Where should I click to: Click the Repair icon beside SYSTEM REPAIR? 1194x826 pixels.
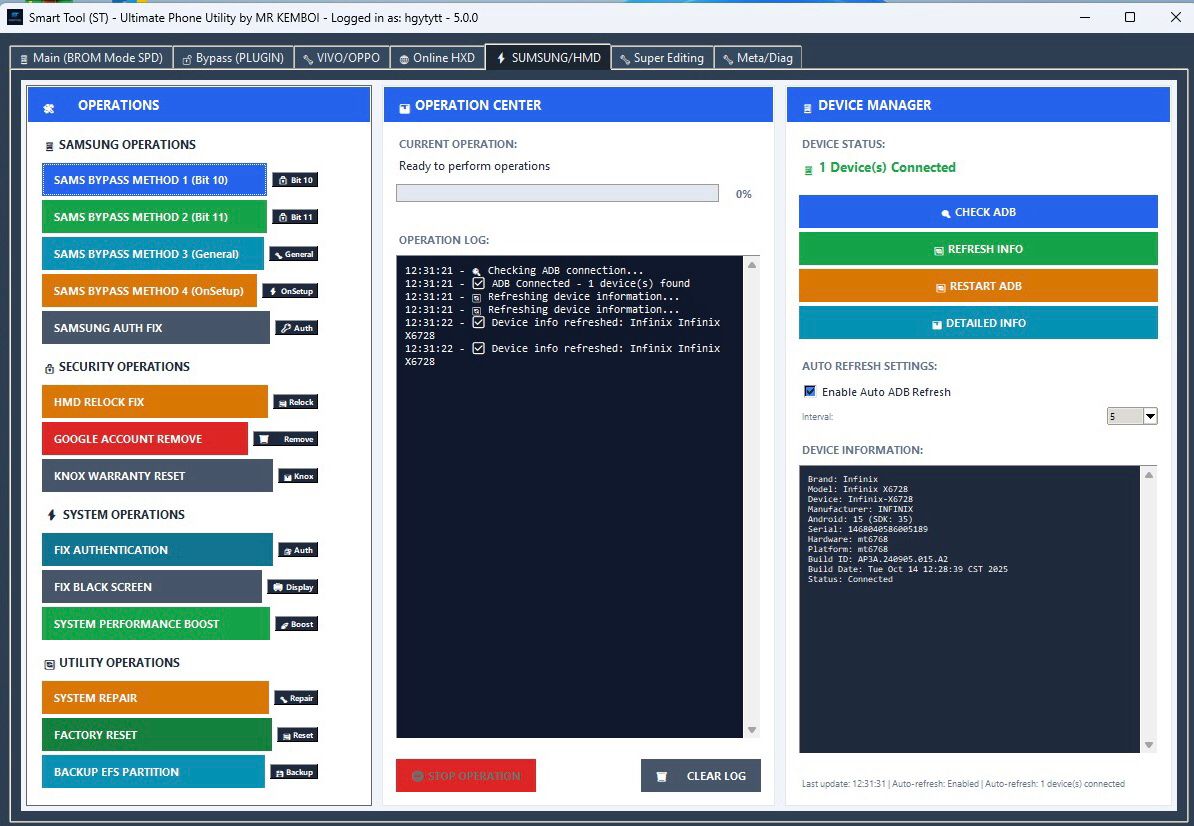pos(296,698)
